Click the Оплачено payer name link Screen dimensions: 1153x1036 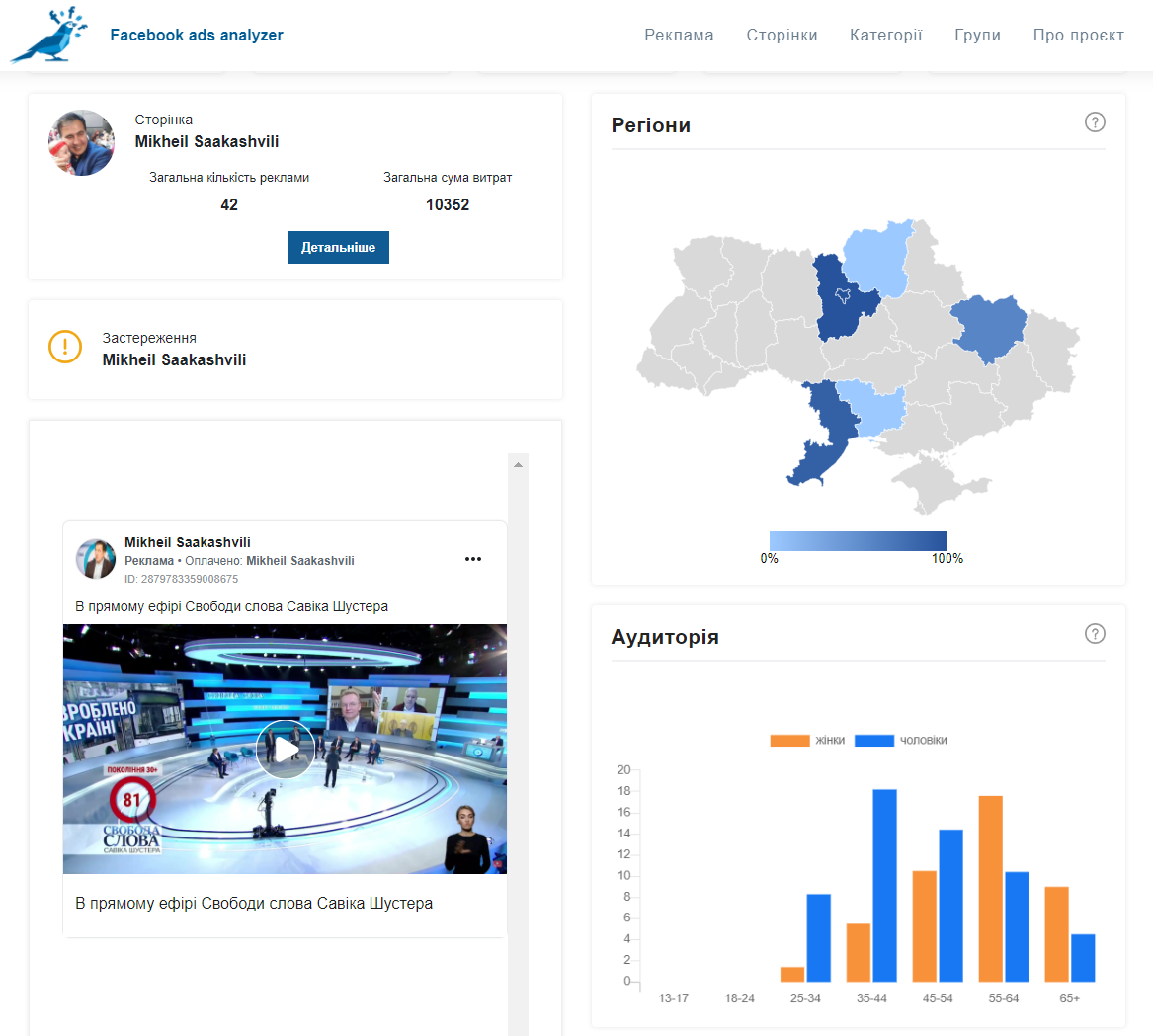coord(300,561)
